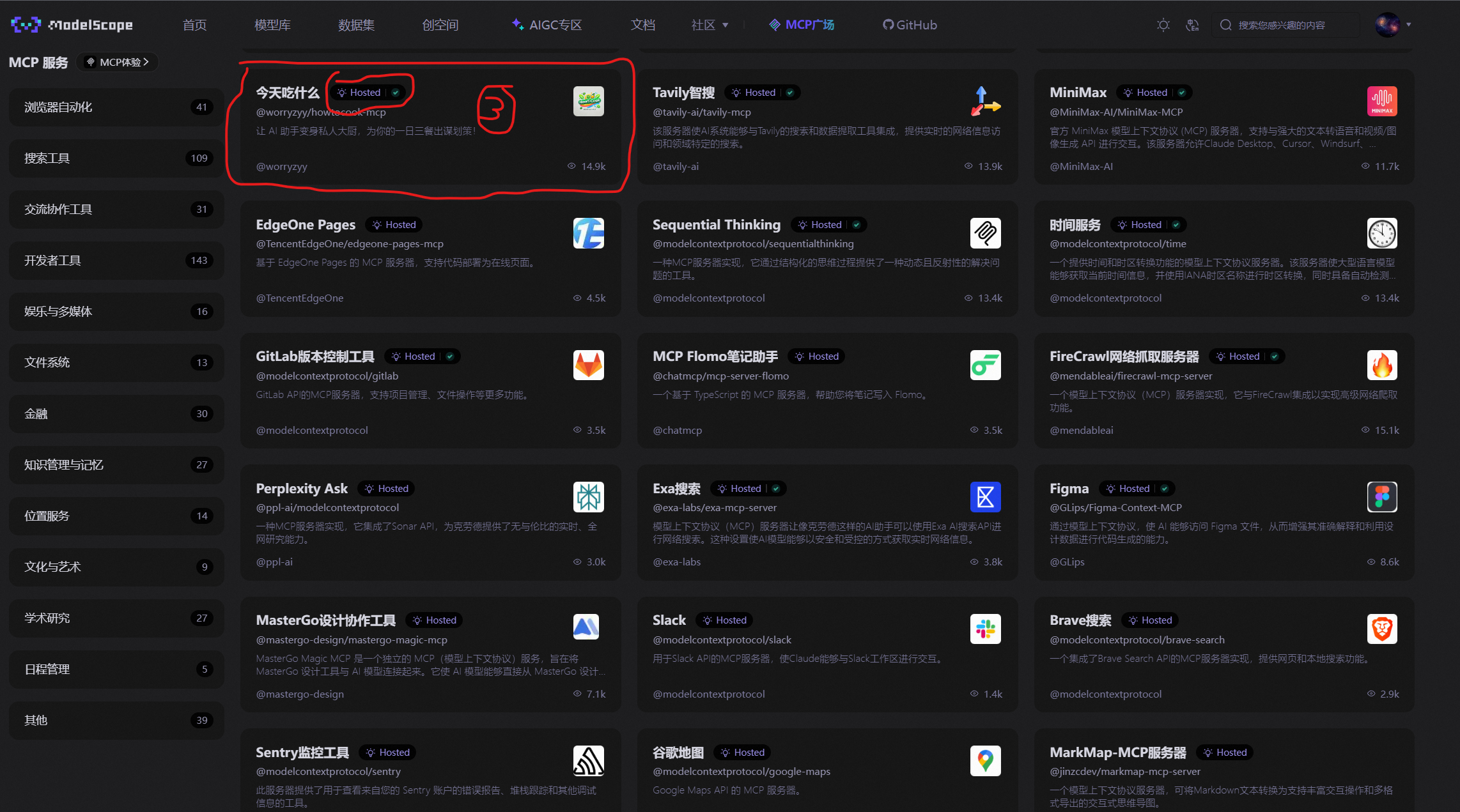Click the ModelScope logo
The height and width of the screenshot is (812, 1460).
point(72,25)
